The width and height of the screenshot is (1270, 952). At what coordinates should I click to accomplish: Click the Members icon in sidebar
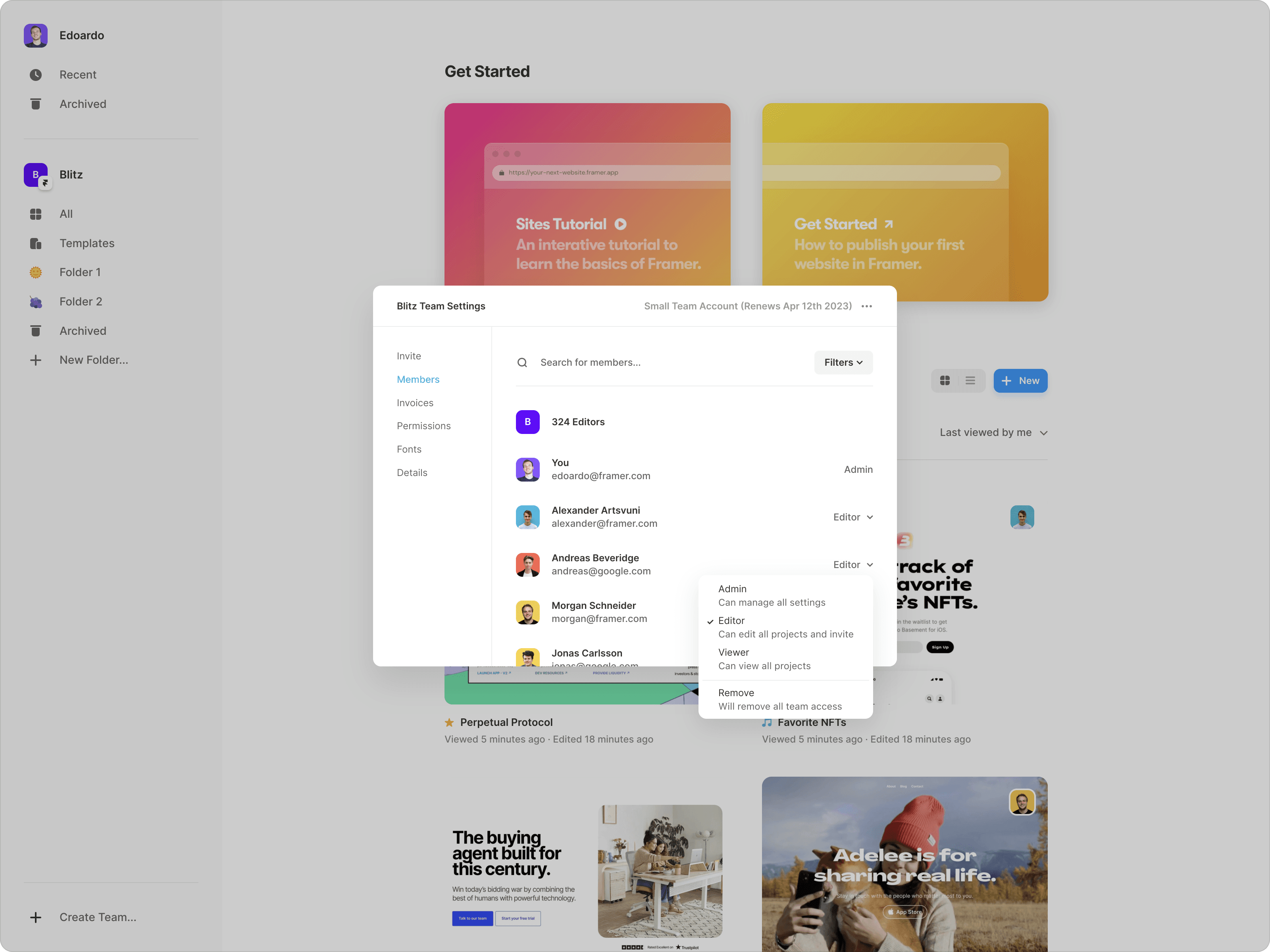tap(418, 379)
